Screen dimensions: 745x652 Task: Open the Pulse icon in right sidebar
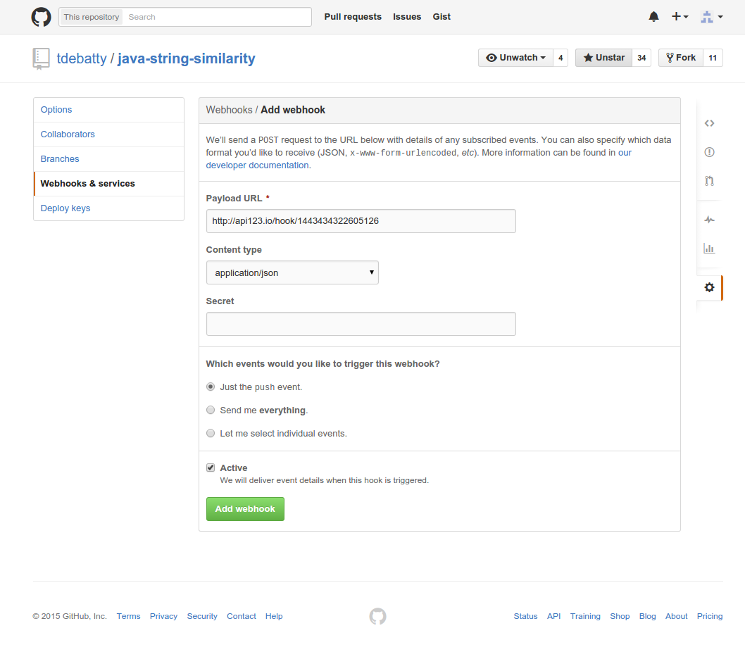click(709, 220)
